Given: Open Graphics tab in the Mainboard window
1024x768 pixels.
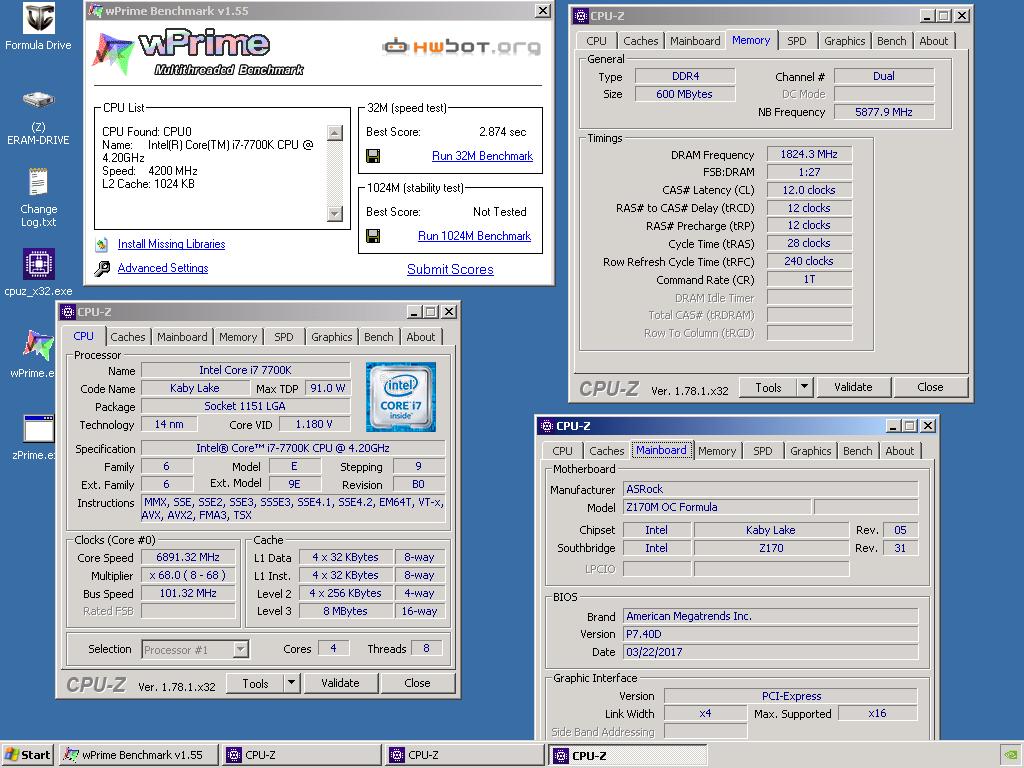Looking at the screenshot, I should 810,451.
